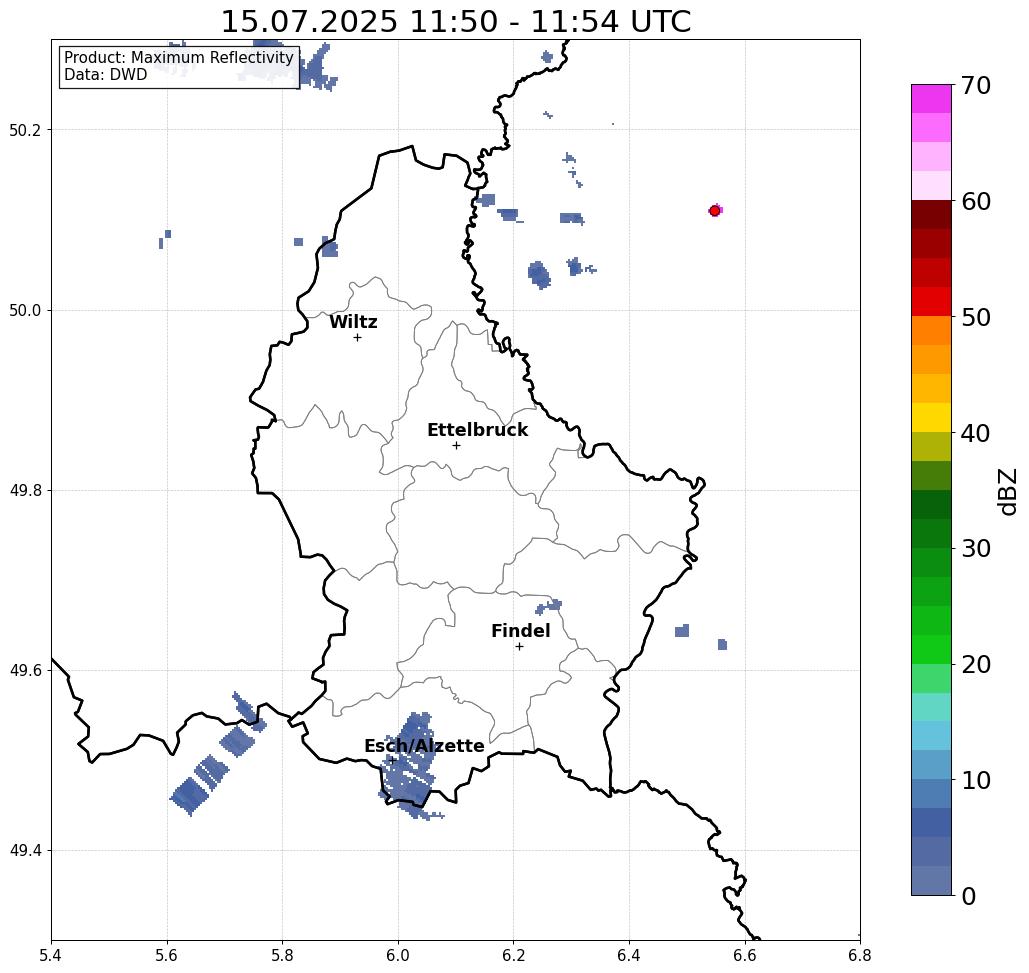The width and height of the screenshot is (1029, 973).
Task: Click the cross marker below Wiltz
Action: (357, 337)
